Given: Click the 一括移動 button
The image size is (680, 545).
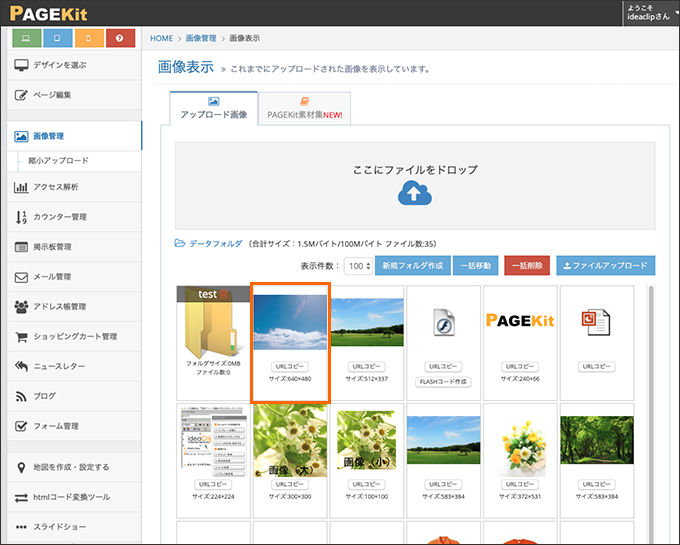Looking at the screenshot, I should tap(475, 265).
